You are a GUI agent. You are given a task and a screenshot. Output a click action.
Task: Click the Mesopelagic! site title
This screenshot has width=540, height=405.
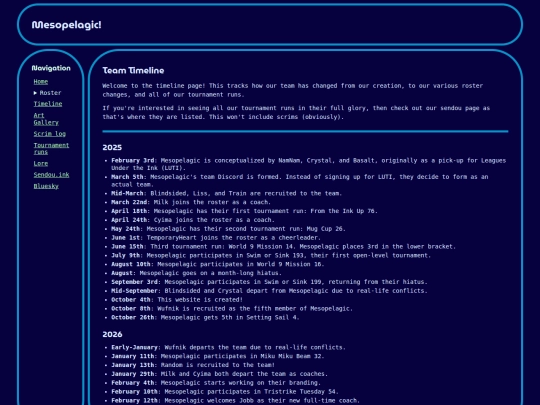pos(66,25)
